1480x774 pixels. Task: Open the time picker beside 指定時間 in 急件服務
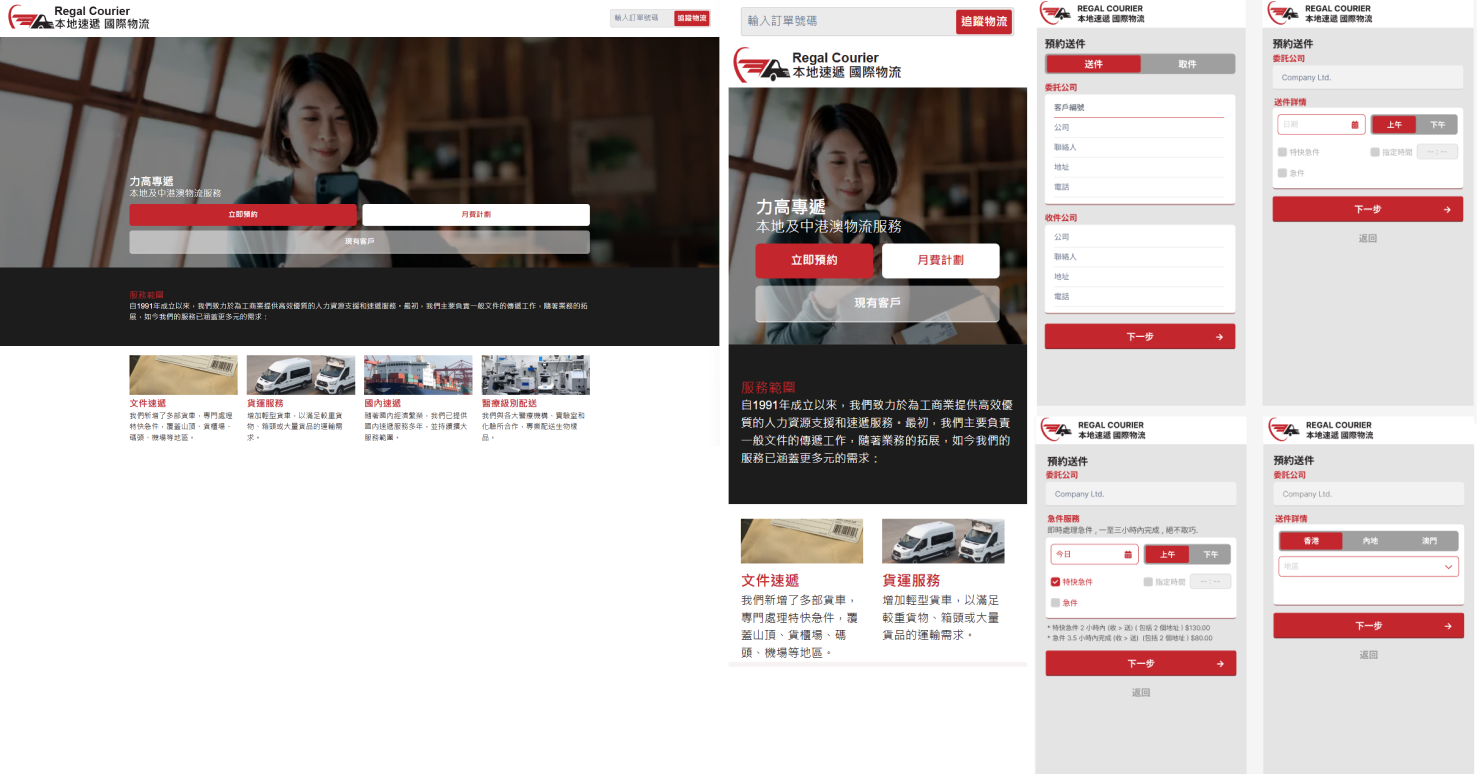[x=1210, y=582]
